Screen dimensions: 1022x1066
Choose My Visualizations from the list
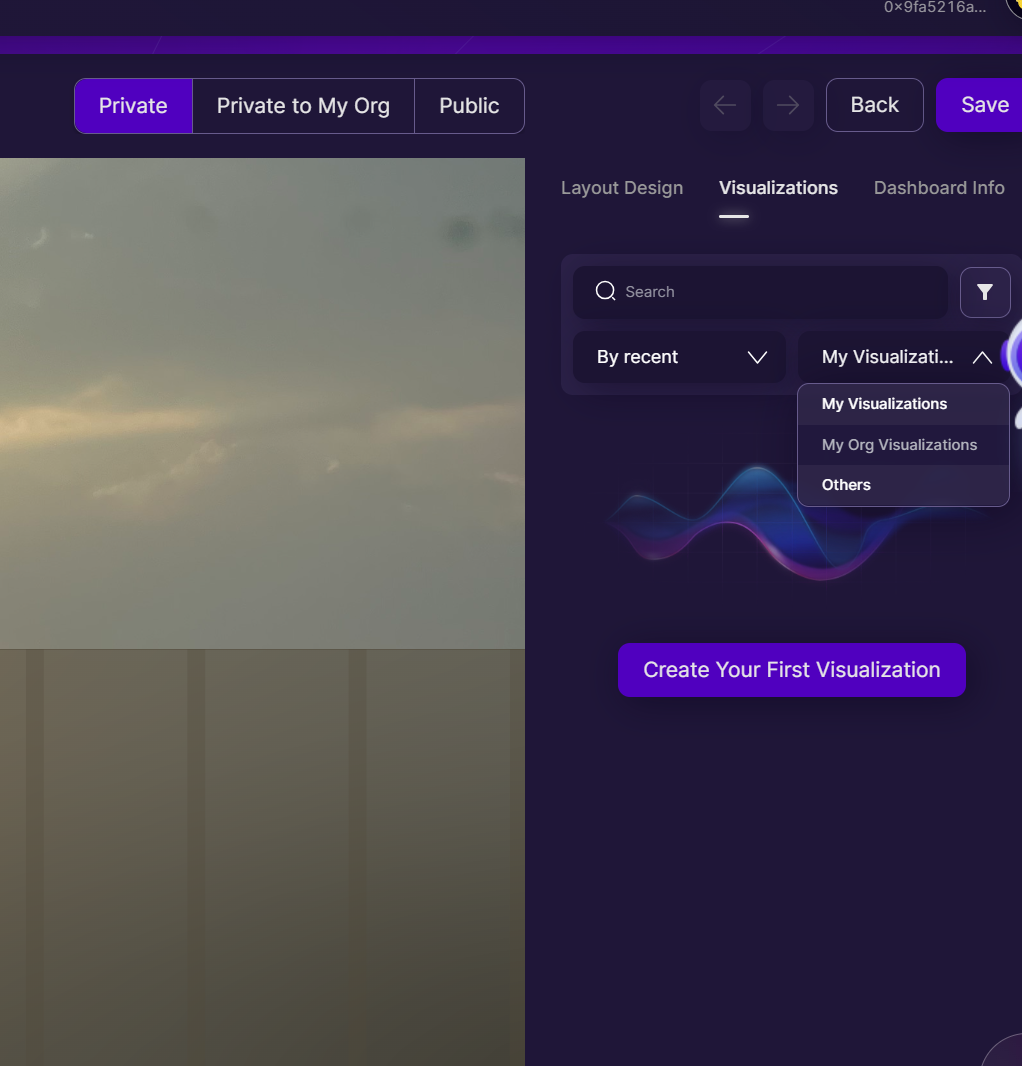click(903, 405)
